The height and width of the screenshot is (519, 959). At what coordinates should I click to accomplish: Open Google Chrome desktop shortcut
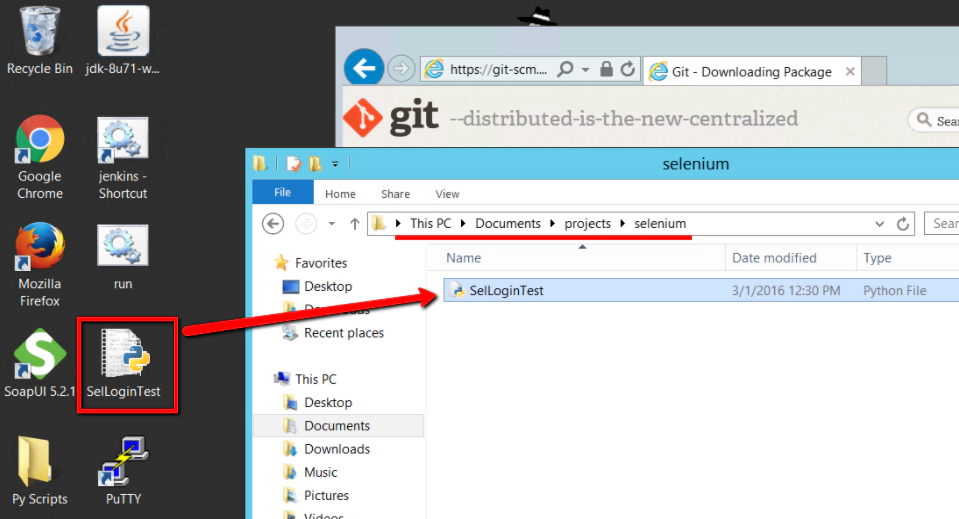[40, 143]
